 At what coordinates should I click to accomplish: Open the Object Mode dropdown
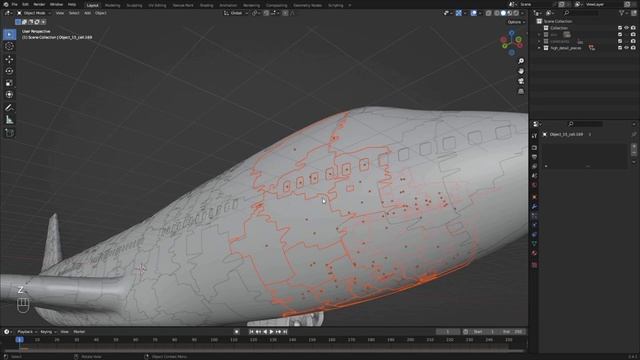click(34, 13)
